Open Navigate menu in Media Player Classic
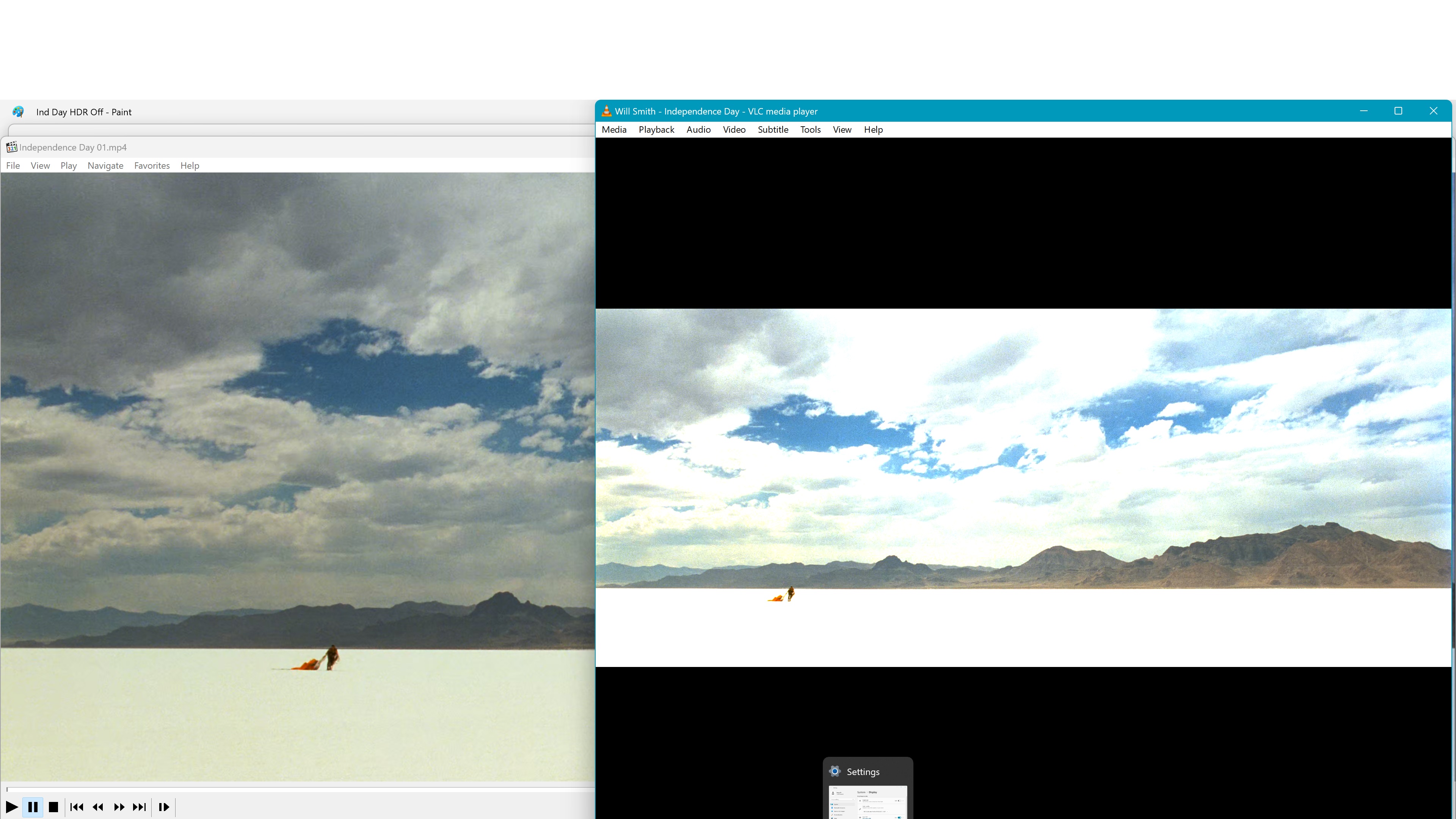The height and width of the screenshot is (819, 1456). coord(105,166)
